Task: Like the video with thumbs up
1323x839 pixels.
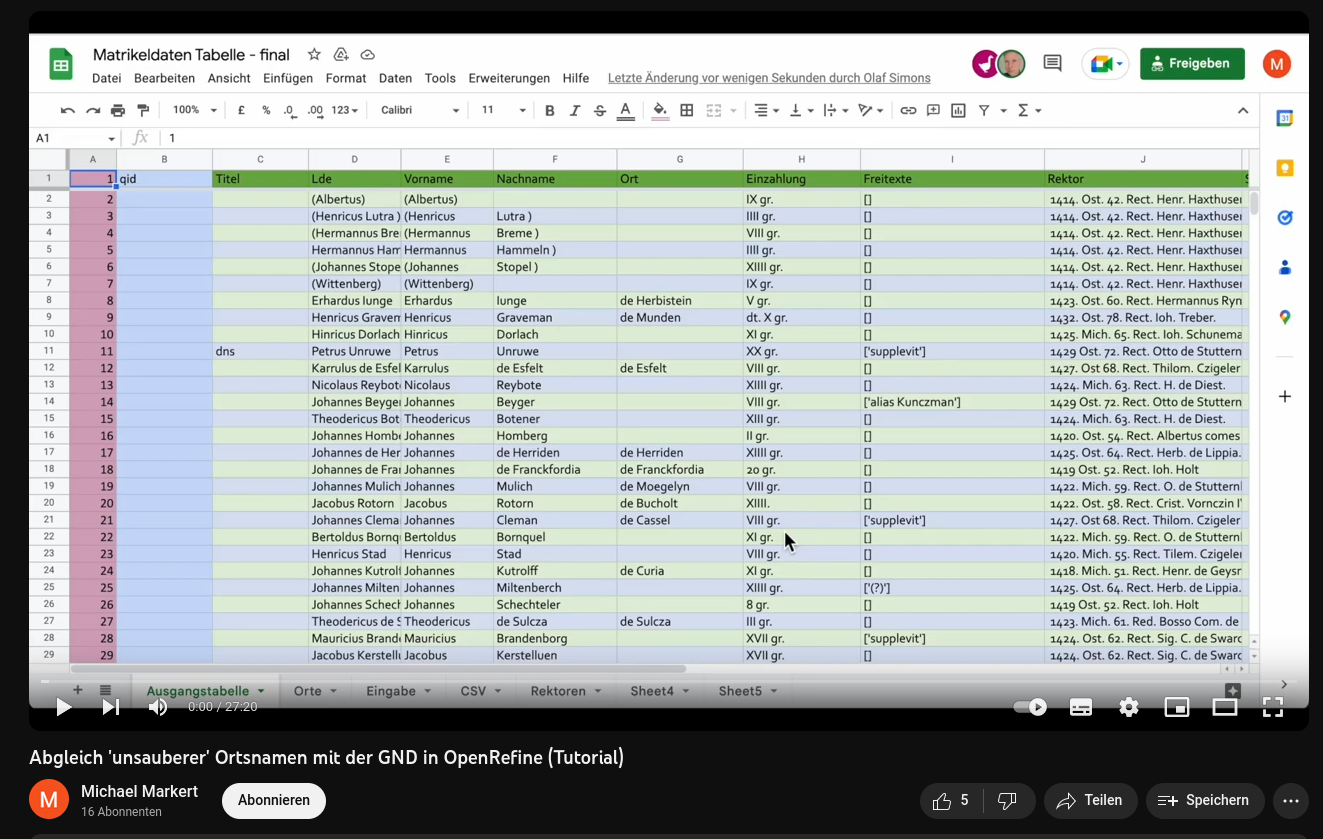Action: [x=951, y=801]
